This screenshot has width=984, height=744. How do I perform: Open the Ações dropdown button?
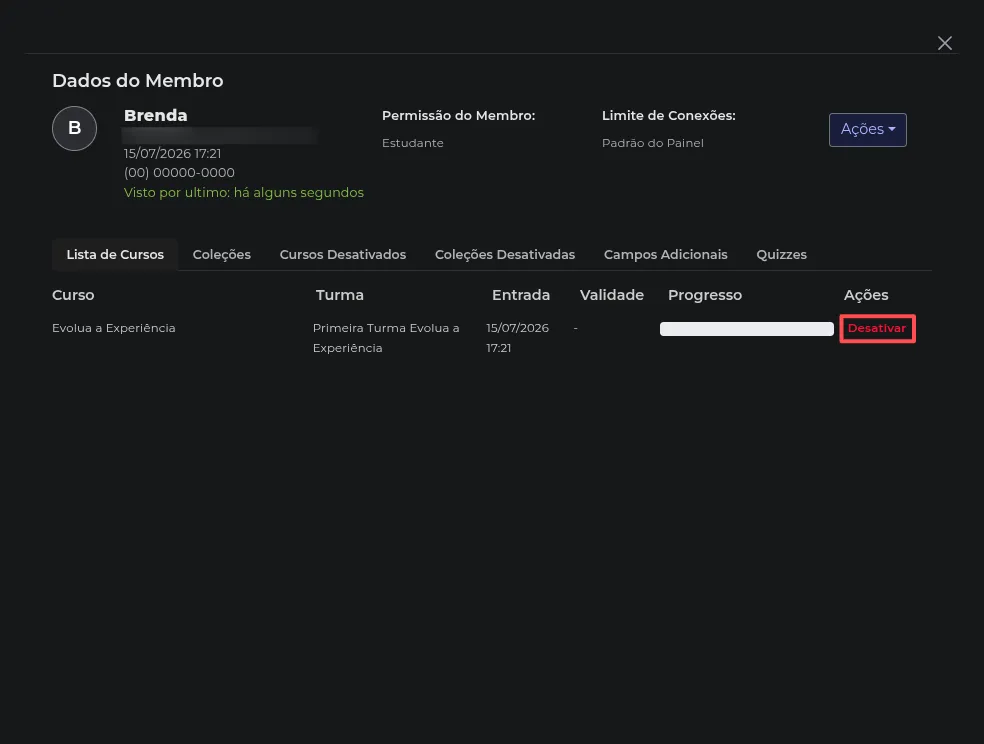(867, 130)
